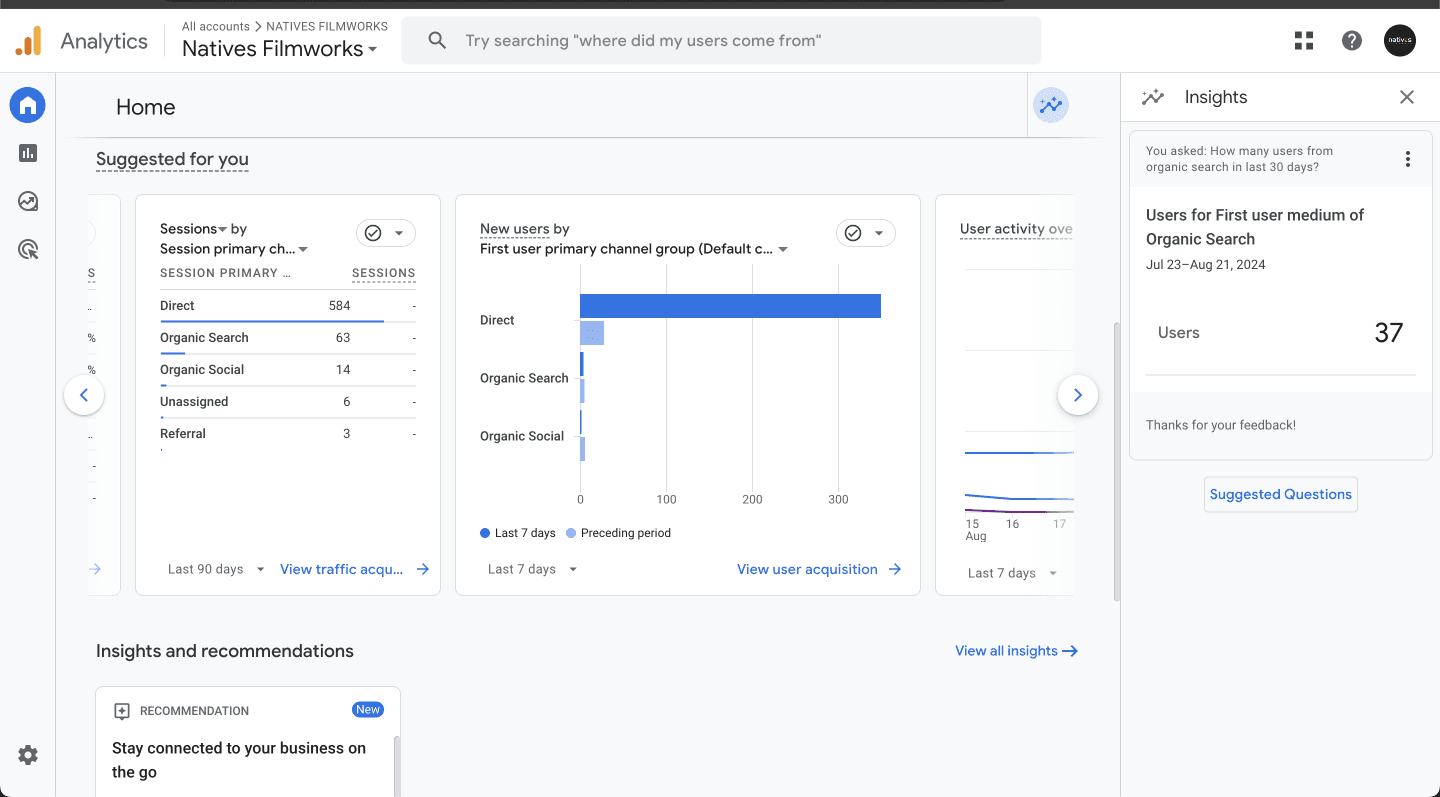Screen dimensions: 1440x797
Task: Click the Direct last-7-days bar in chart
Action: click(x=730, y=306)
